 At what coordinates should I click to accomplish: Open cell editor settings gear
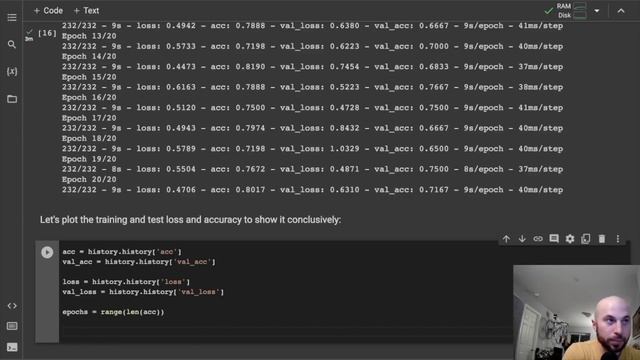click(x=570, y=239)
